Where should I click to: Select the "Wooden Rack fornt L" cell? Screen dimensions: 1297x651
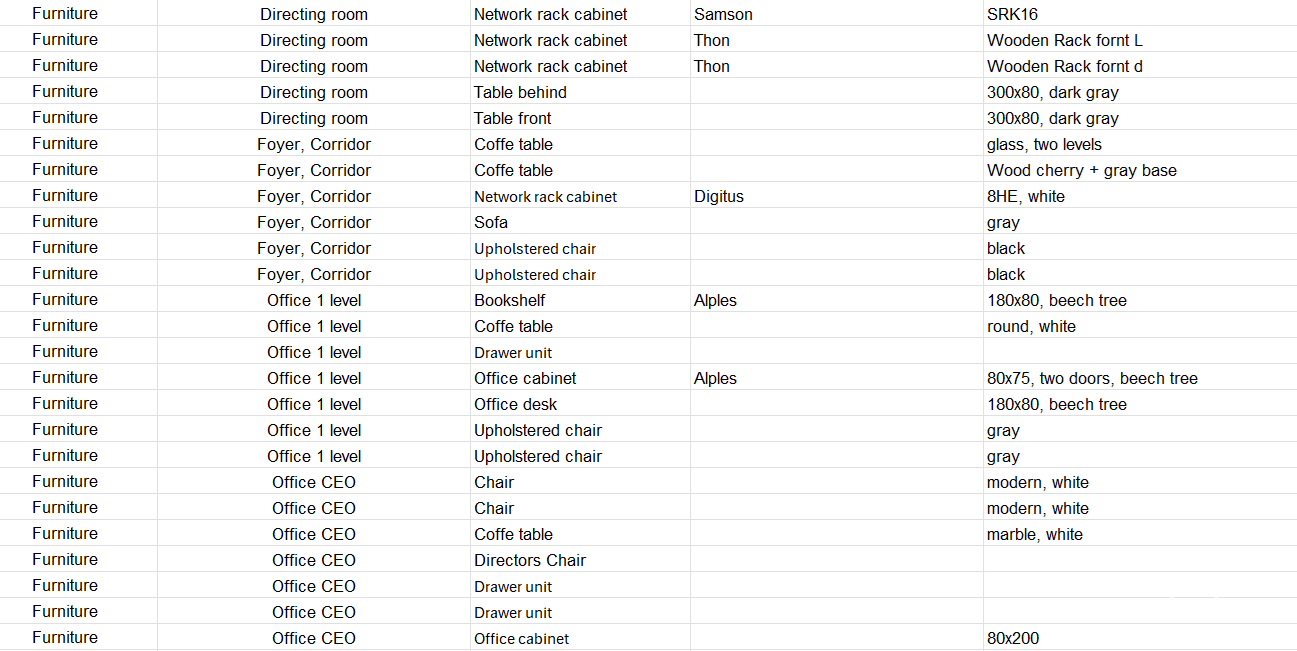pos(1064,40)
